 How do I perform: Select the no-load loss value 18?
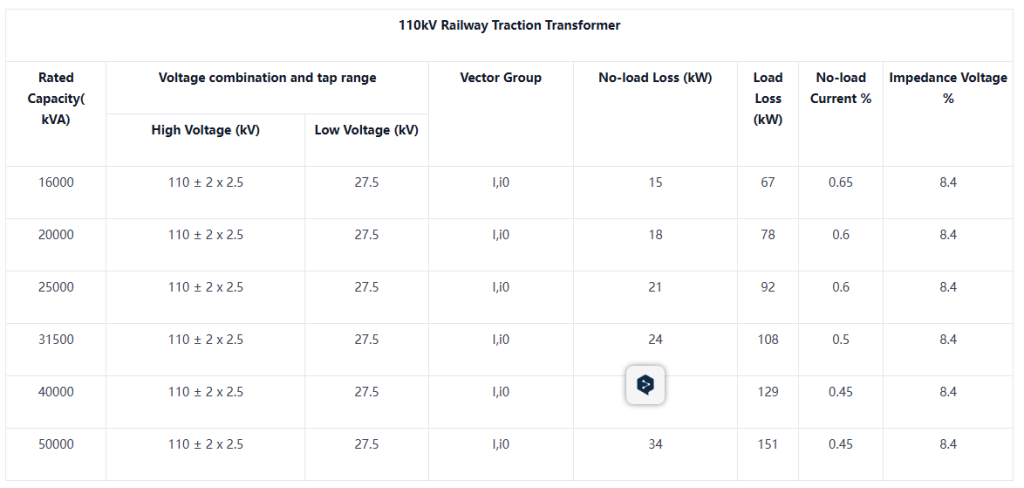655,235
